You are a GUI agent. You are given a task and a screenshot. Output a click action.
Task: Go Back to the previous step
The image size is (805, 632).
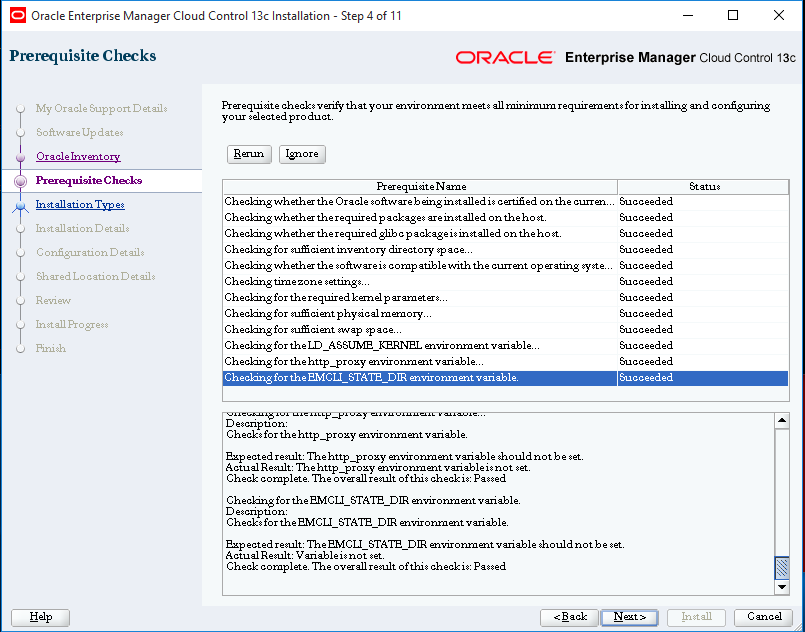pyautogui.click(x=568, y=617)
